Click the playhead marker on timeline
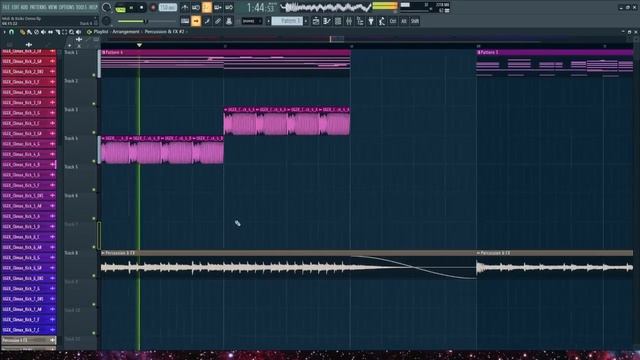 [x=139, y=45]
